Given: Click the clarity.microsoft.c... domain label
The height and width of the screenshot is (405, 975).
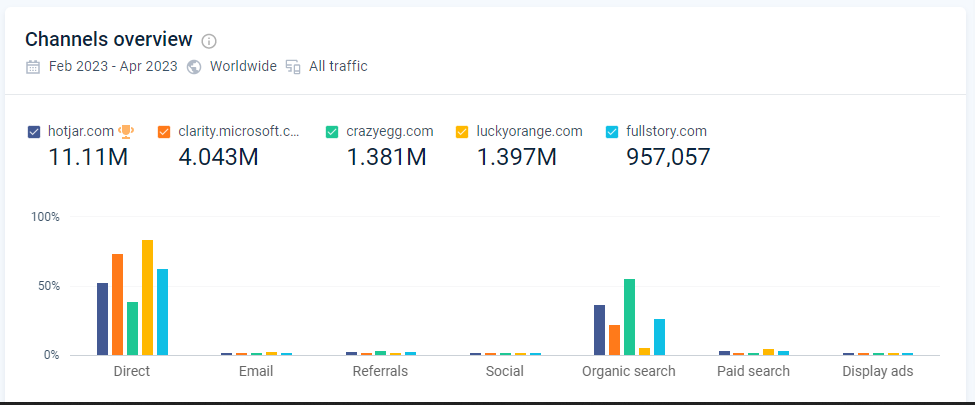Looking at the screenshot, I should 239,131.
